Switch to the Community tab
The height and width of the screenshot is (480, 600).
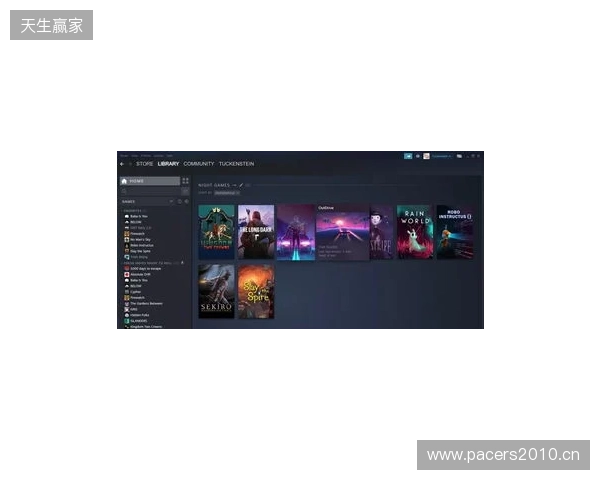point(198,163)
